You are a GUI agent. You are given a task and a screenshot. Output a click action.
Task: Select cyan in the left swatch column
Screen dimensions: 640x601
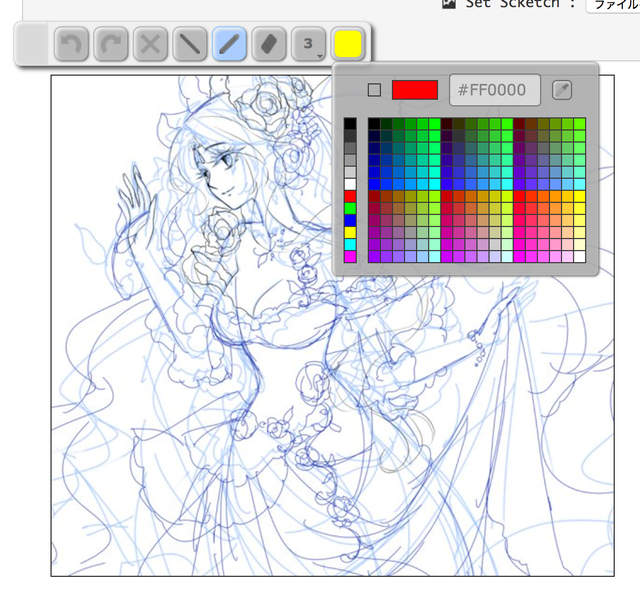click(350, 244)
